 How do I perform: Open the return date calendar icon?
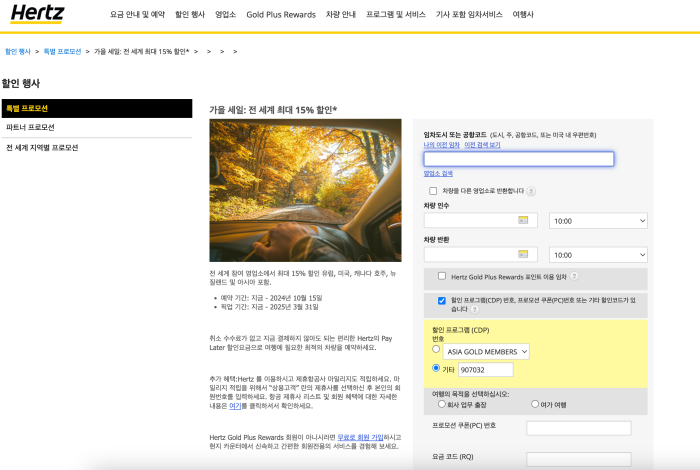tap(523, 254)
